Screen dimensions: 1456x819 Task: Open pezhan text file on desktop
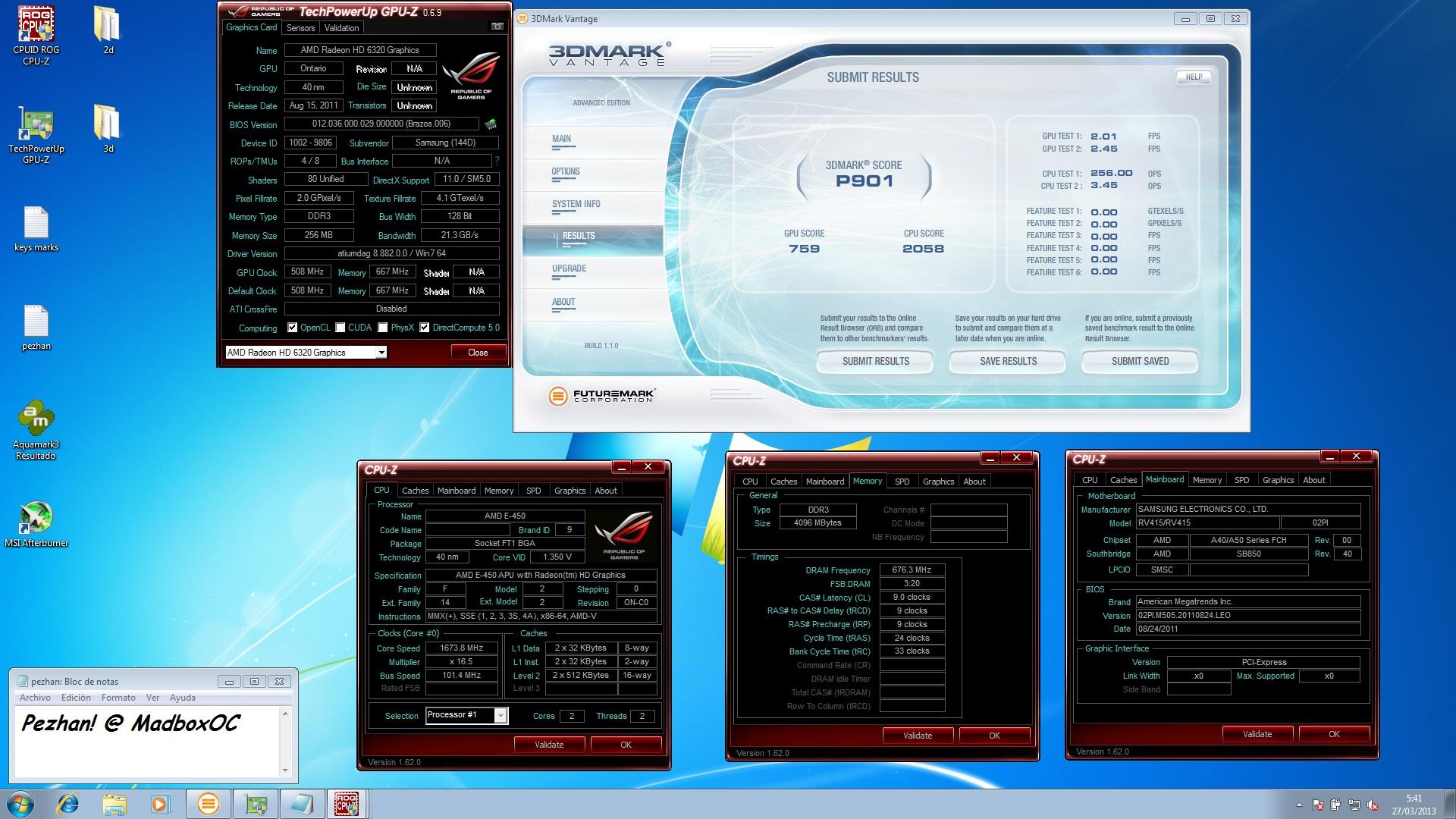(36, 328)
